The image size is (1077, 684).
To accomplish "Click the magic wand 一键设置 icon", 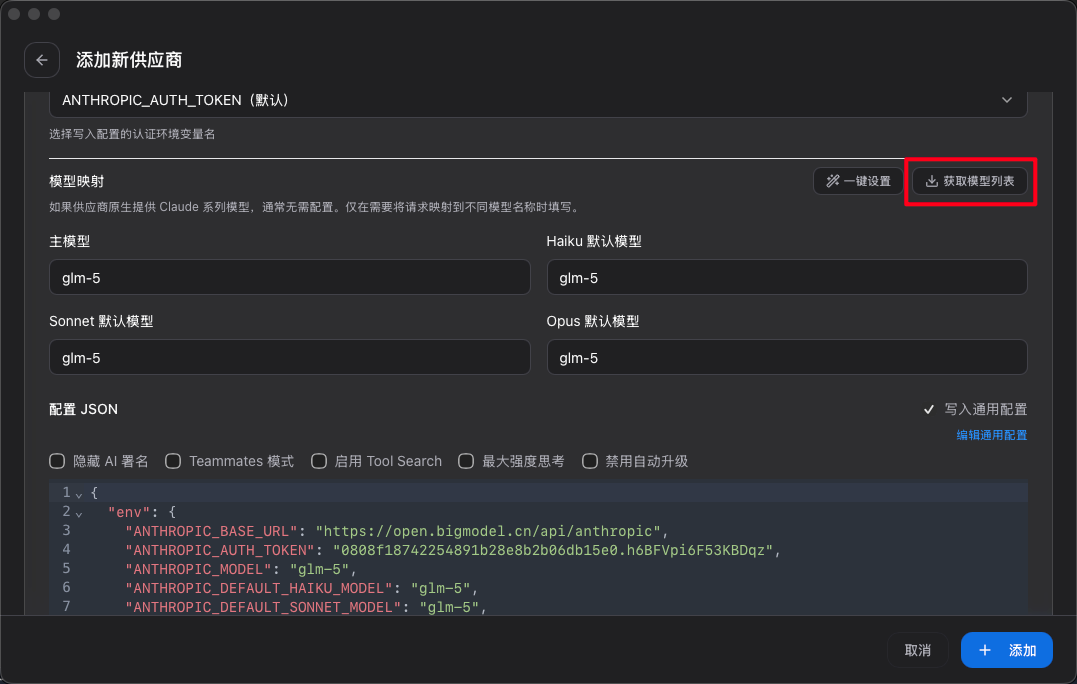I will [x=832, y=181].
